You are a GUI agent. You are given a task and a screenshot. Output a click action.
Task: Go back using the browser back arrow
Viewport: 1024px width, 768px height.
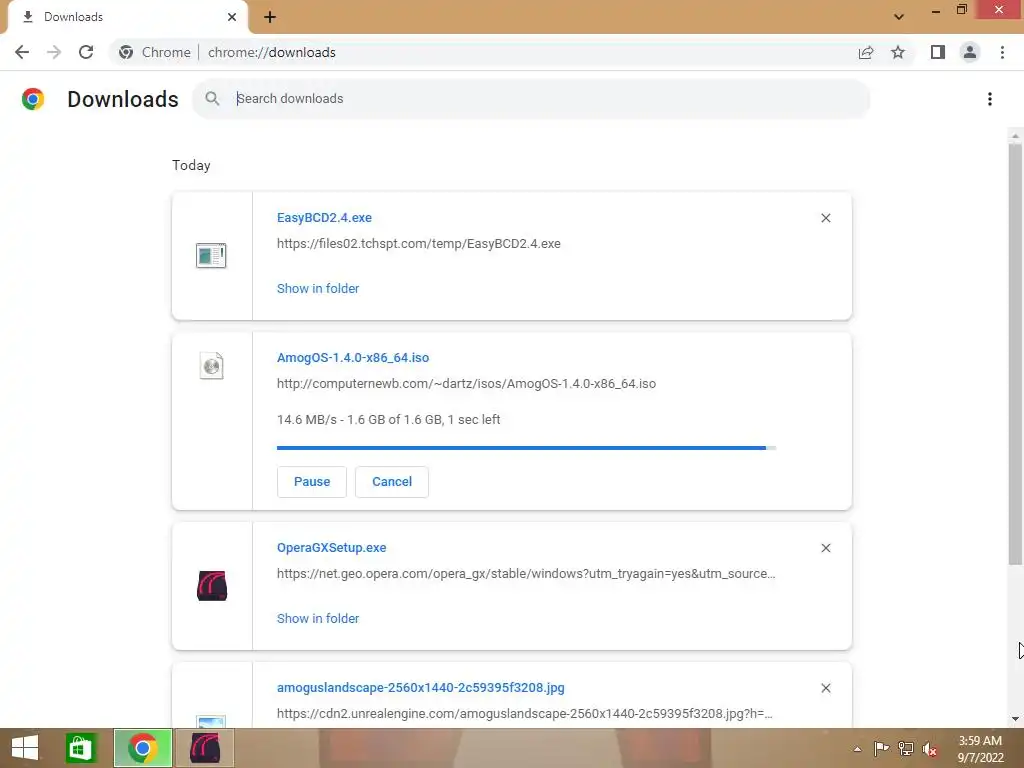click(22, 52)
